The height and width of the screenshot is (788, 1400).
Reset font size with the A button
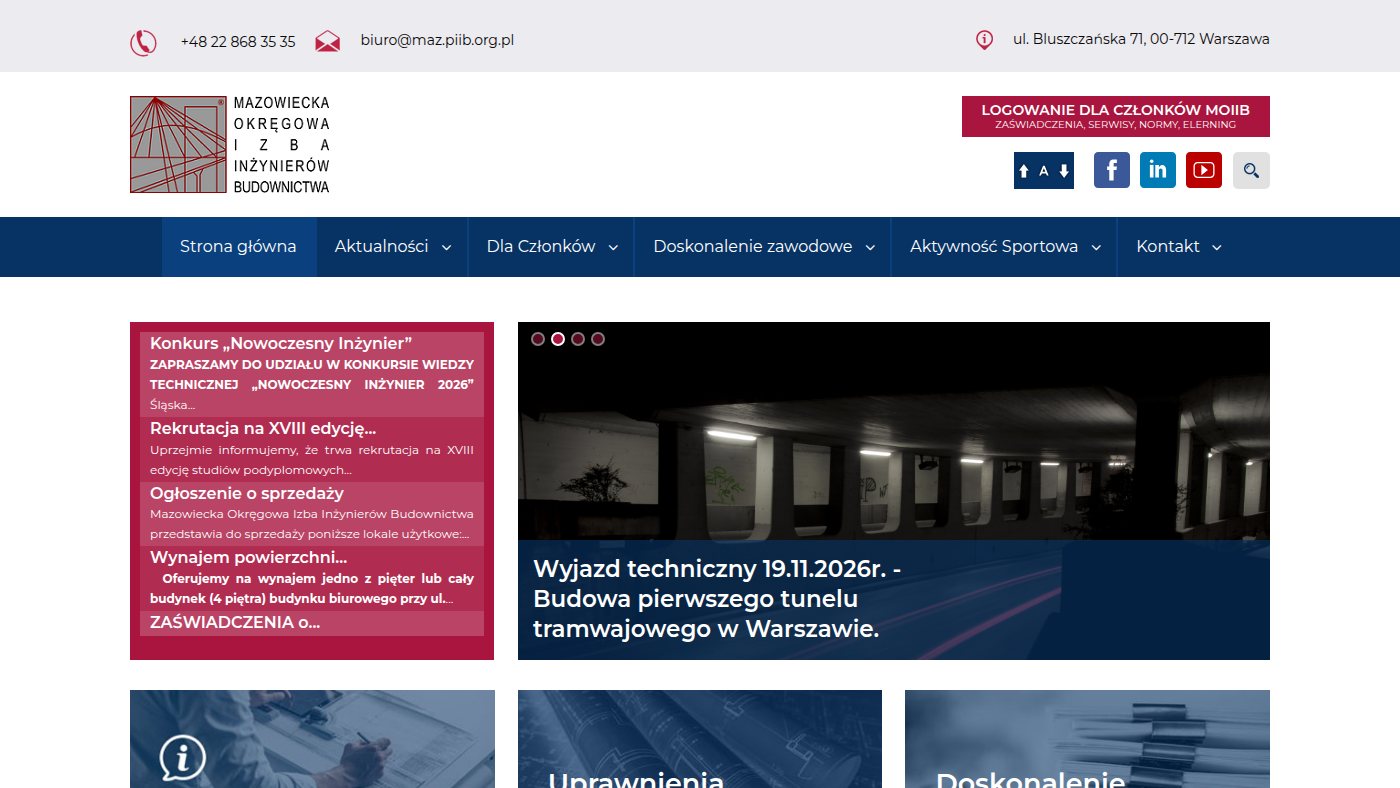(x=1043, y=171)
